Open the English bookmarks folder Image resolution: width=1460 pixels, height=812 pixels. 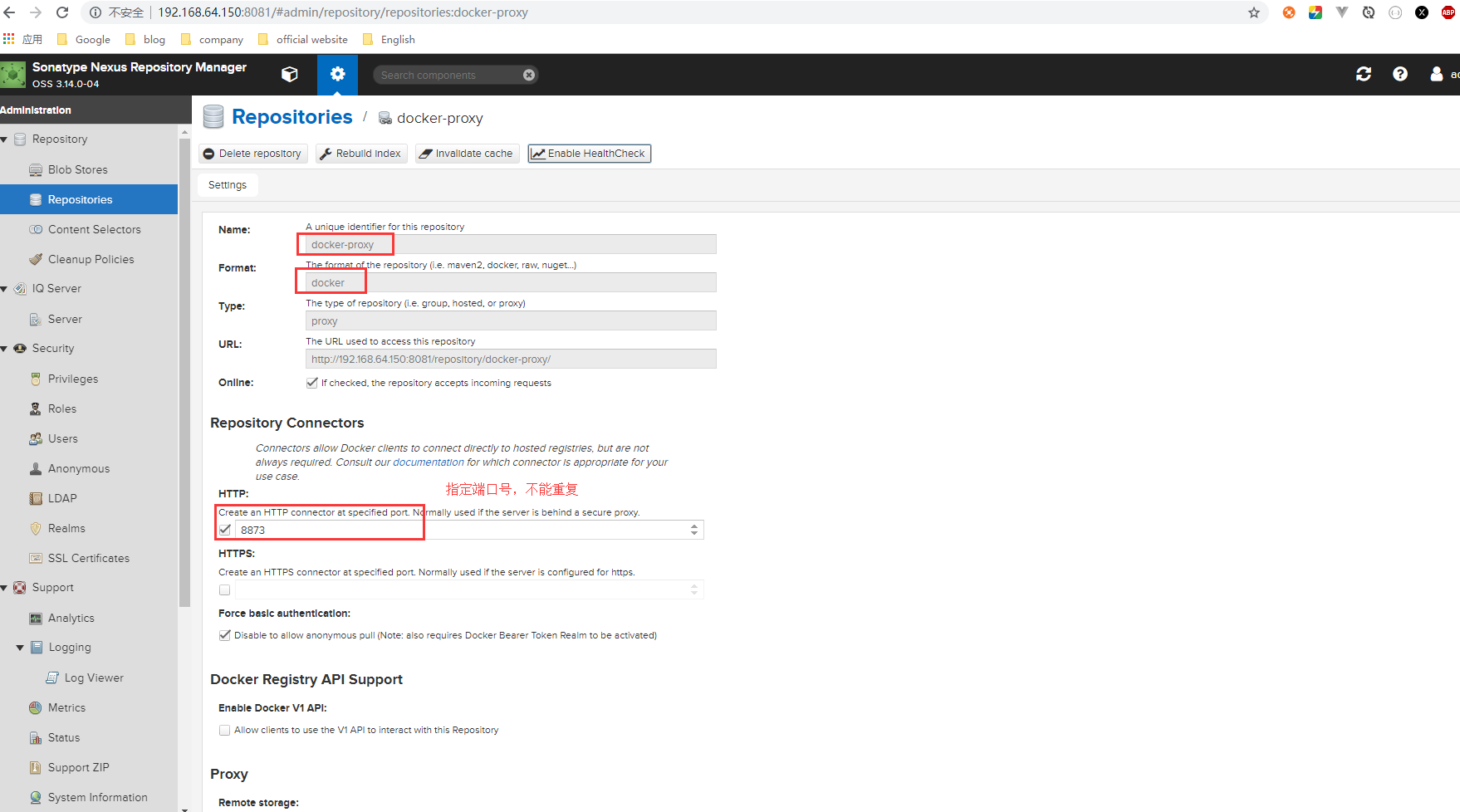(x=389, y=39)
